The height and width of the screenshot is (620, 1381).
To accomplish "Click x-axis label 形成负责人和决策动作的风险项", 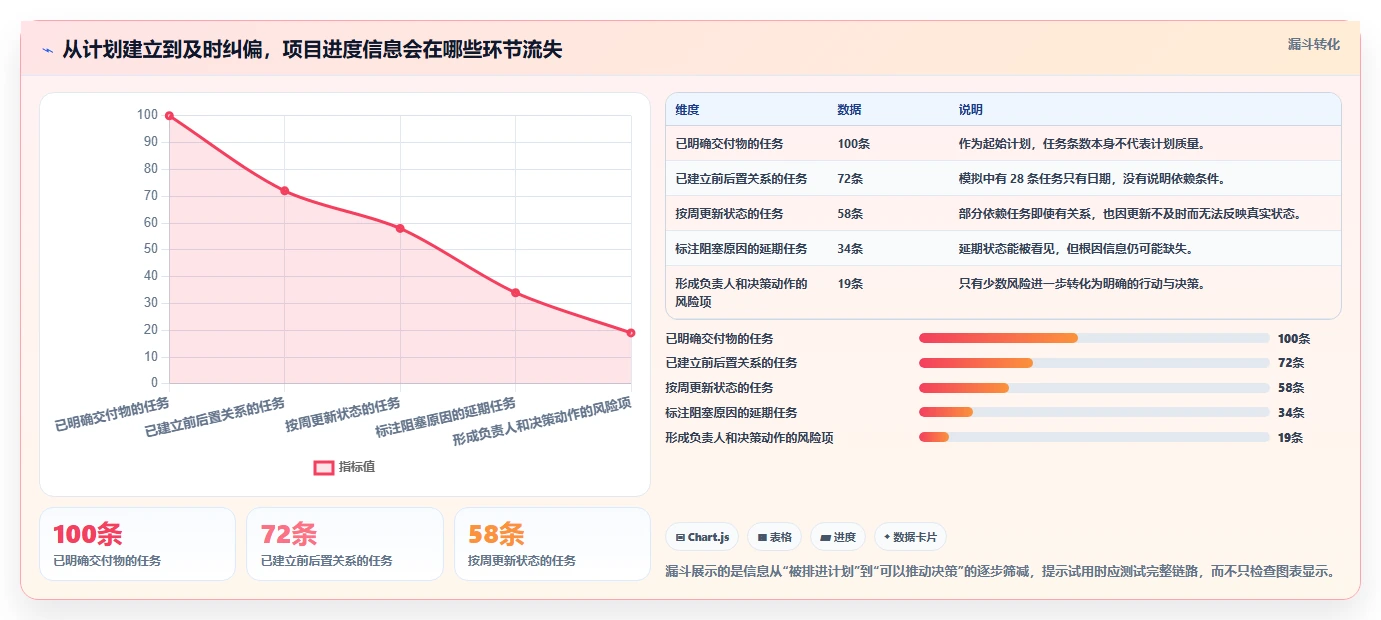I will coord(542,421).
